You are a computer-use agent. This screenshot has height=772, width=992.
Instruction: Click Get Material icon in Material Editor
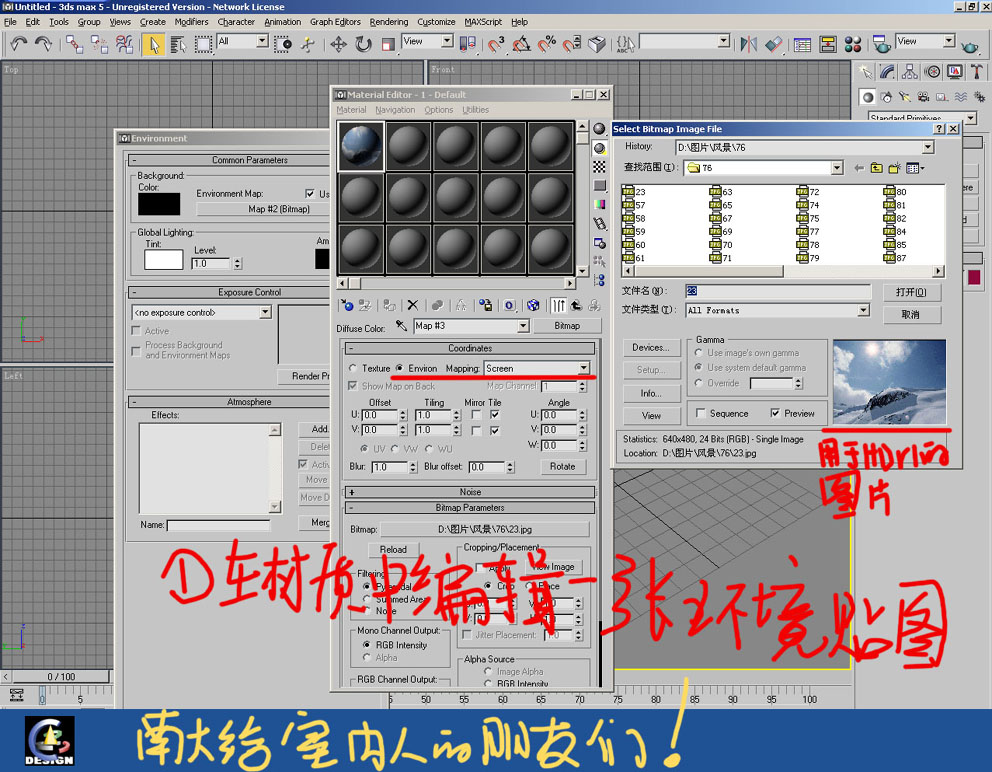click(347, 306)
